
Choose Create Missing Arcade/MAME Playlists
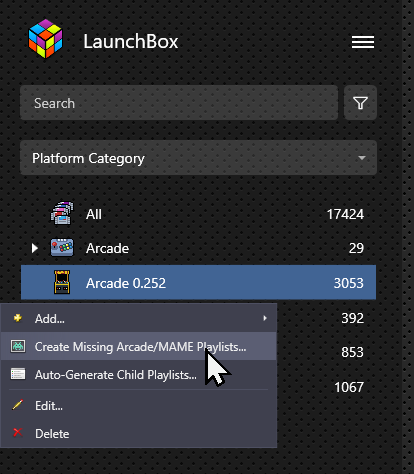tap(139, 346)
